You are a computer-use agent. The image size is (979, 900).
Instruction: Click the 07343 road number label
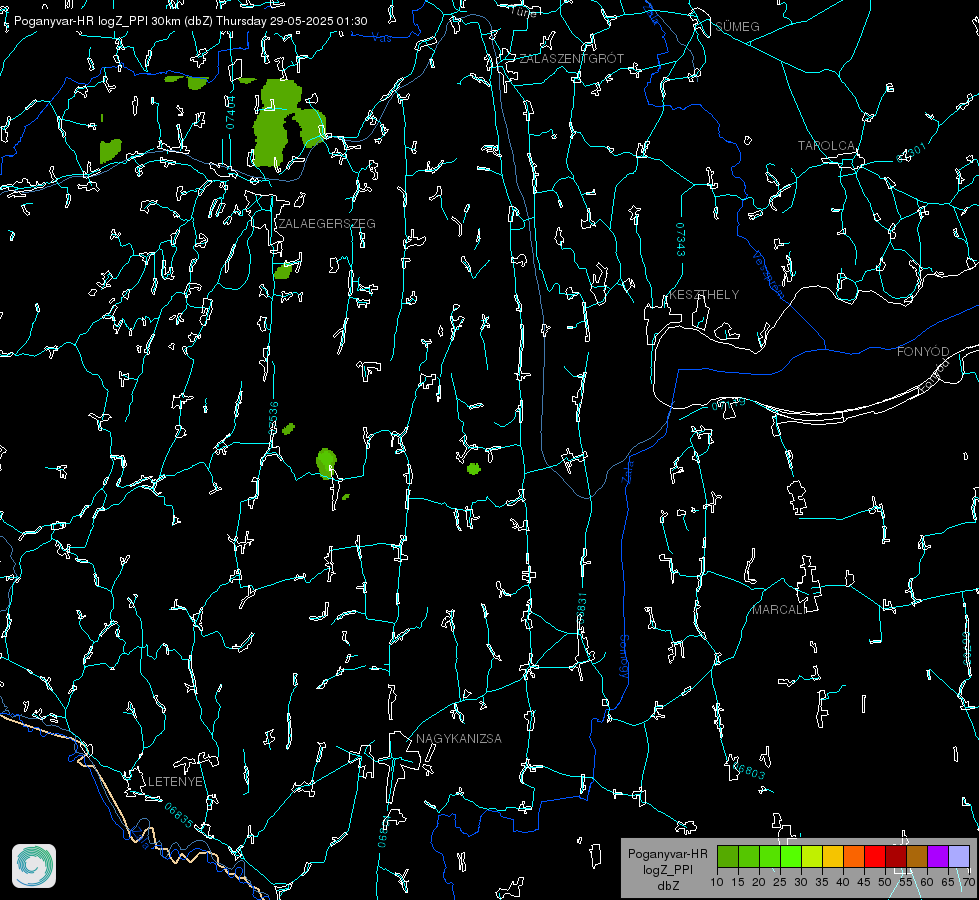[x=681, y=240]
